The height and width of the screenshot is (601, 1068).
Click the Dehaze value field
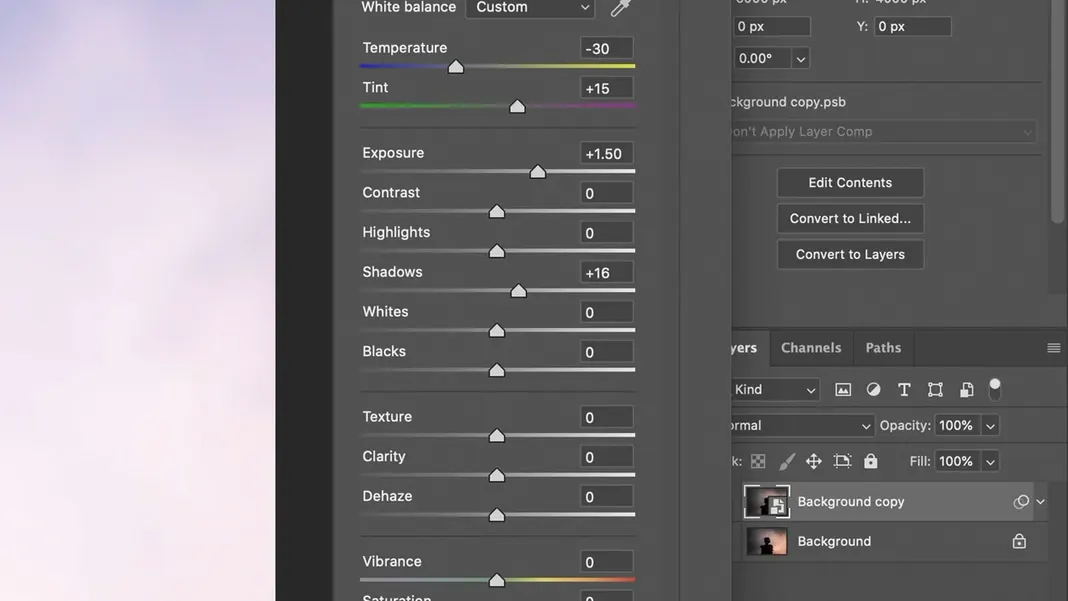606,497
